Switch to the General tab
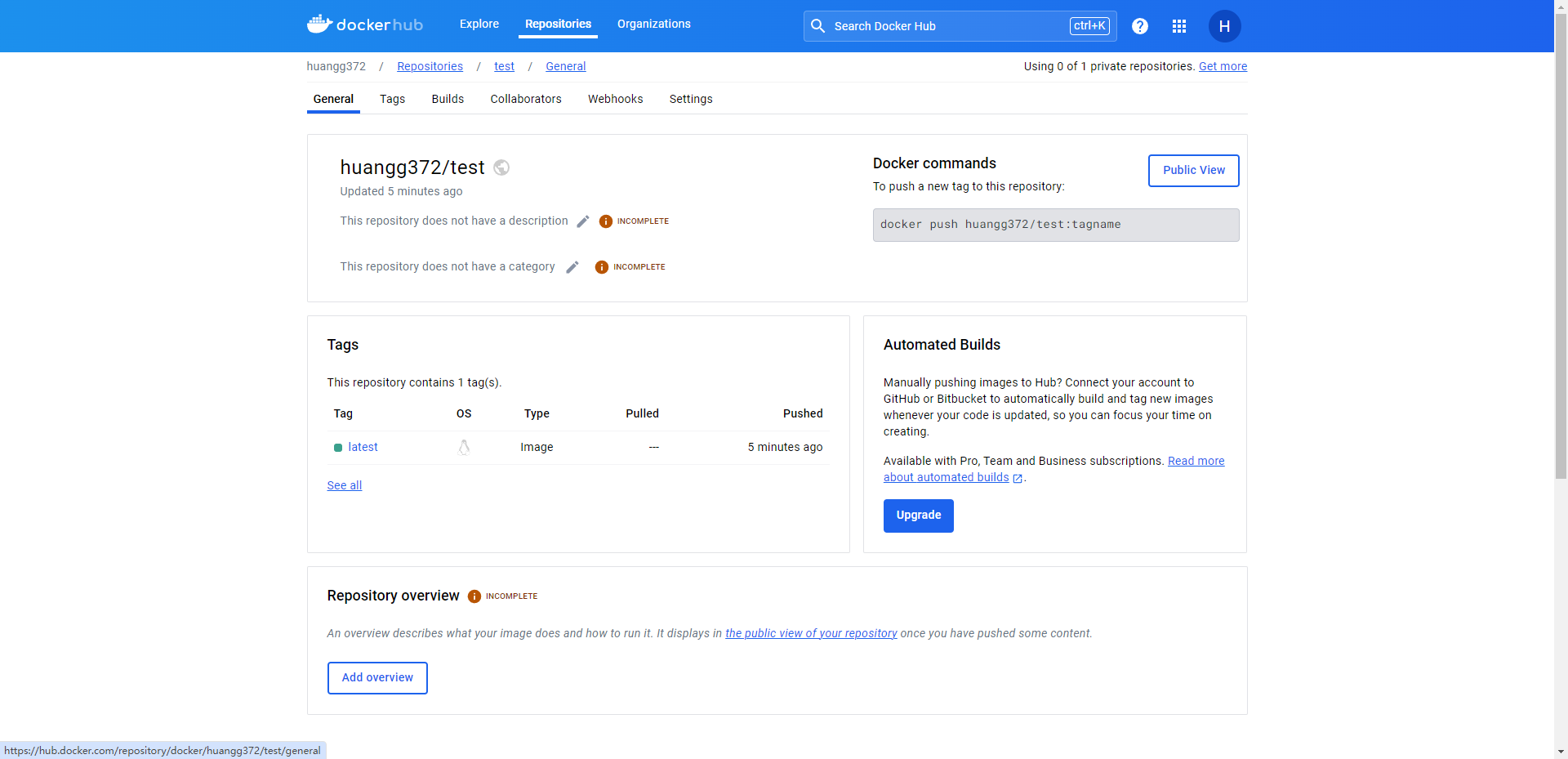 click(333, 99)
